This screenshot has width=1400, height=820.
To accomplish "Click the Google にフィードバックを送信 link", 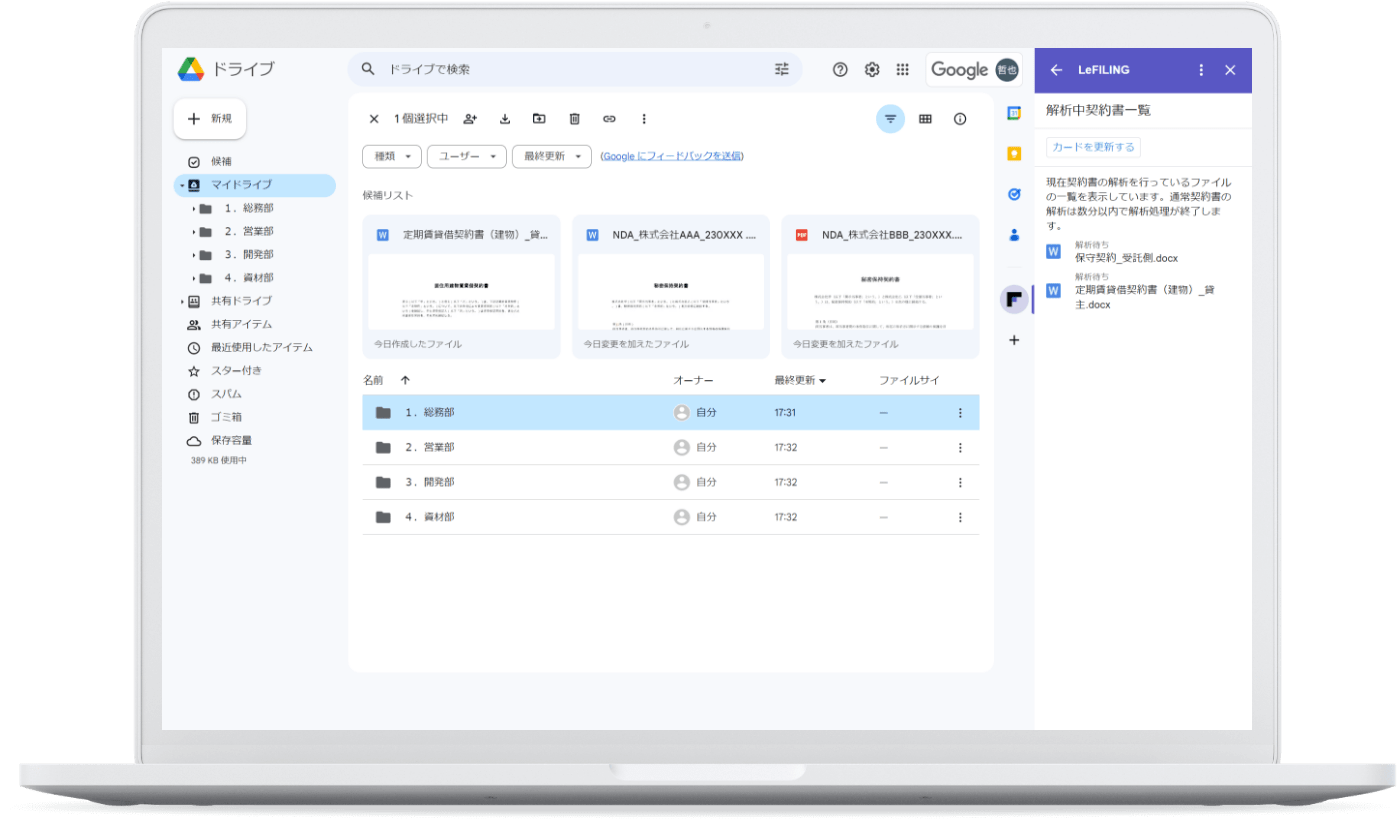I will click(x=671, y=156).
